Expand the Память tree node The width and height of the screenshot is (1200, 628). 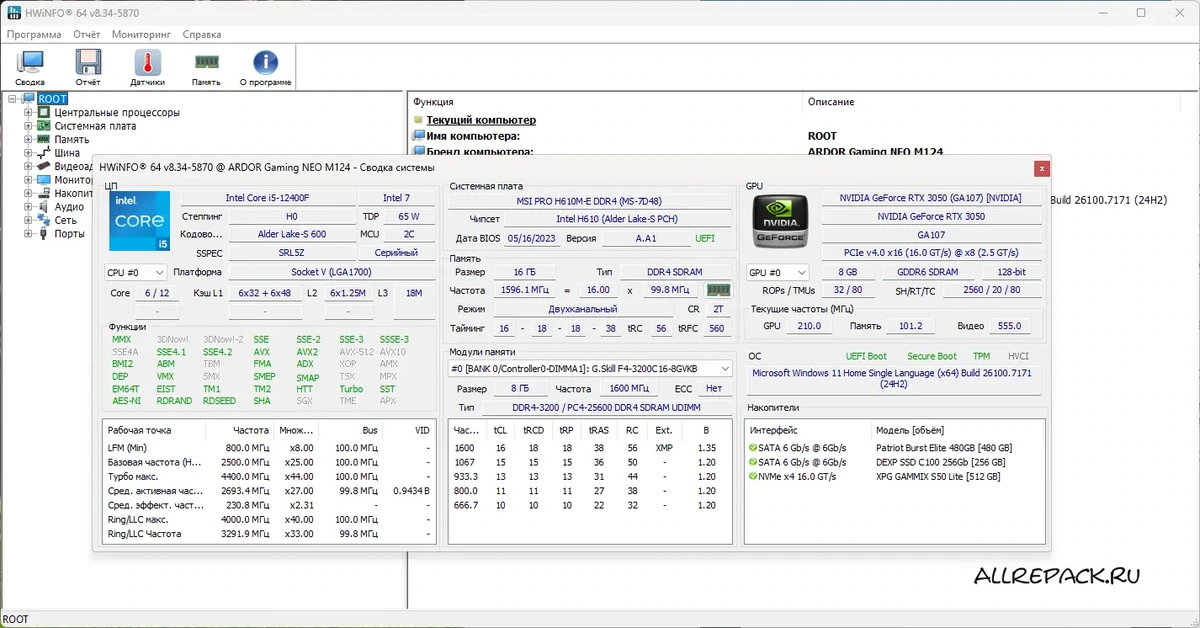(29, 140)
